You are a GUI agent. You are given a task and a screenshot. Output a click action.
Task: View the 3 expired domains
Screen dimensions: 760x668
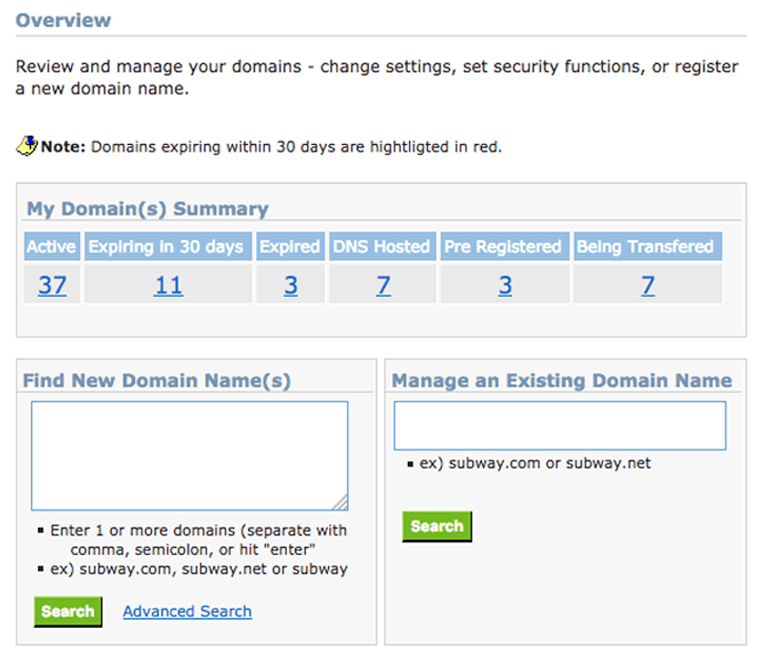pos(290,285)
